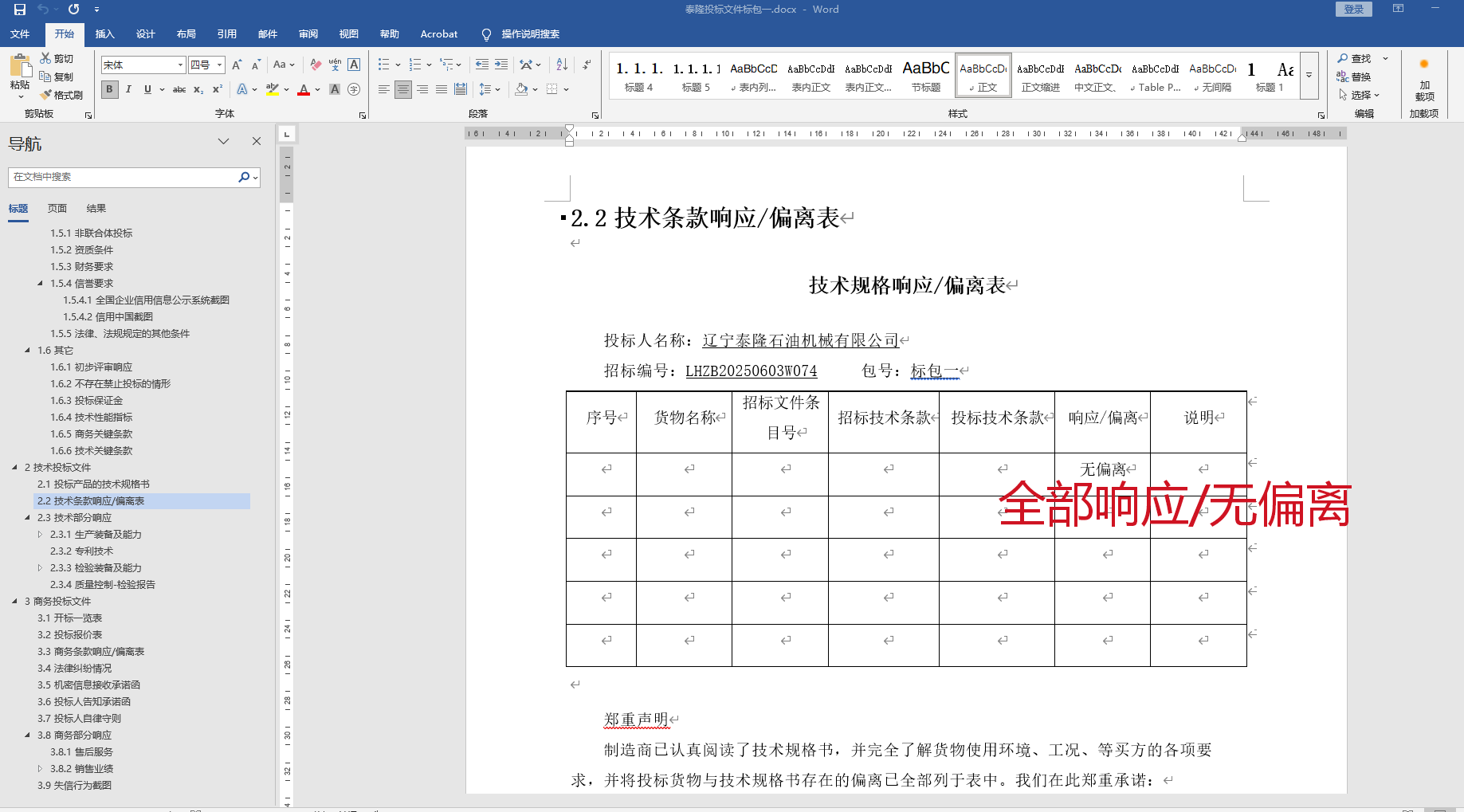
Task: Apply strikethrough formatting
Action: tap(179, 89)
